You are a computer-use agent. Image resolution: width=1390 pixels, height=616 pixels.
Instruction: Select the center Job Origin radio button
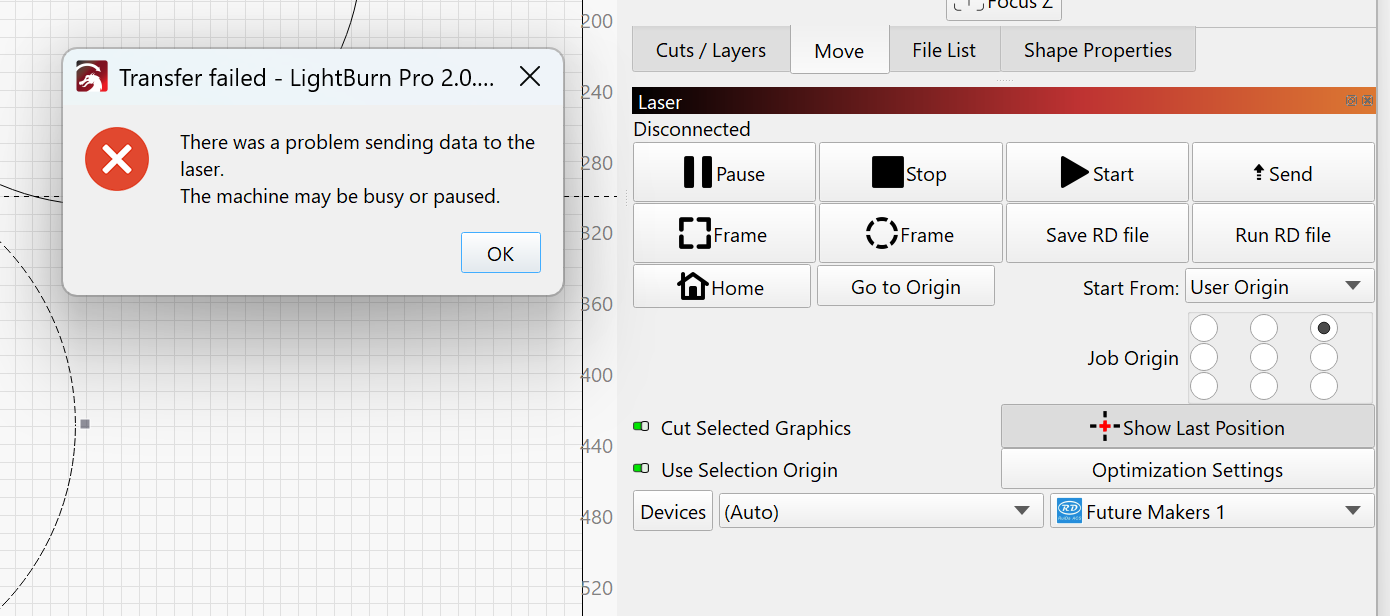pos(1264,357)
